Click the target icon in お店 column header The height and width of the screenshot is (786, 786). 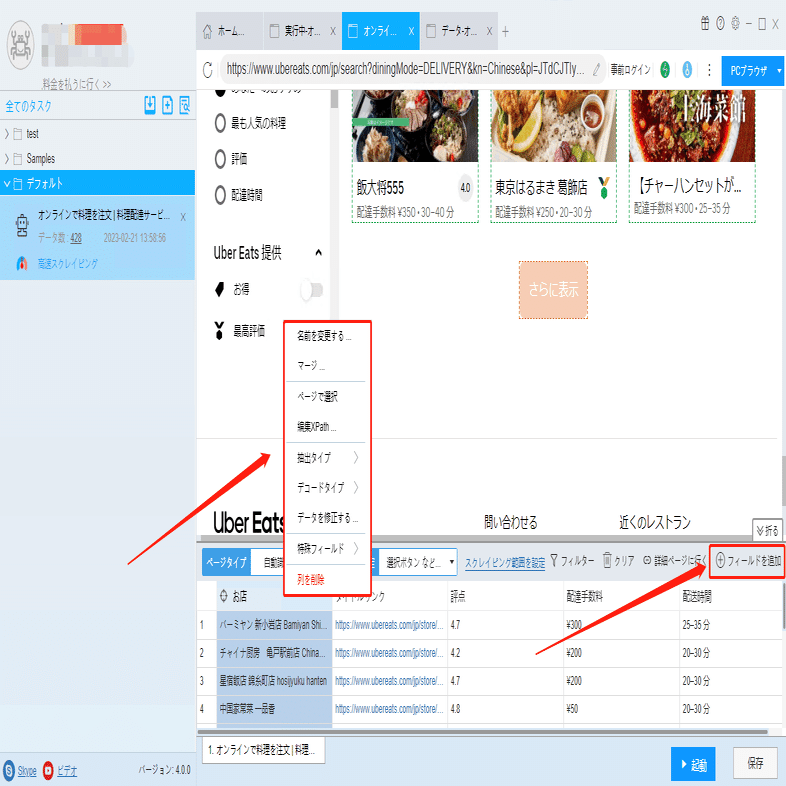coord(224,596)
